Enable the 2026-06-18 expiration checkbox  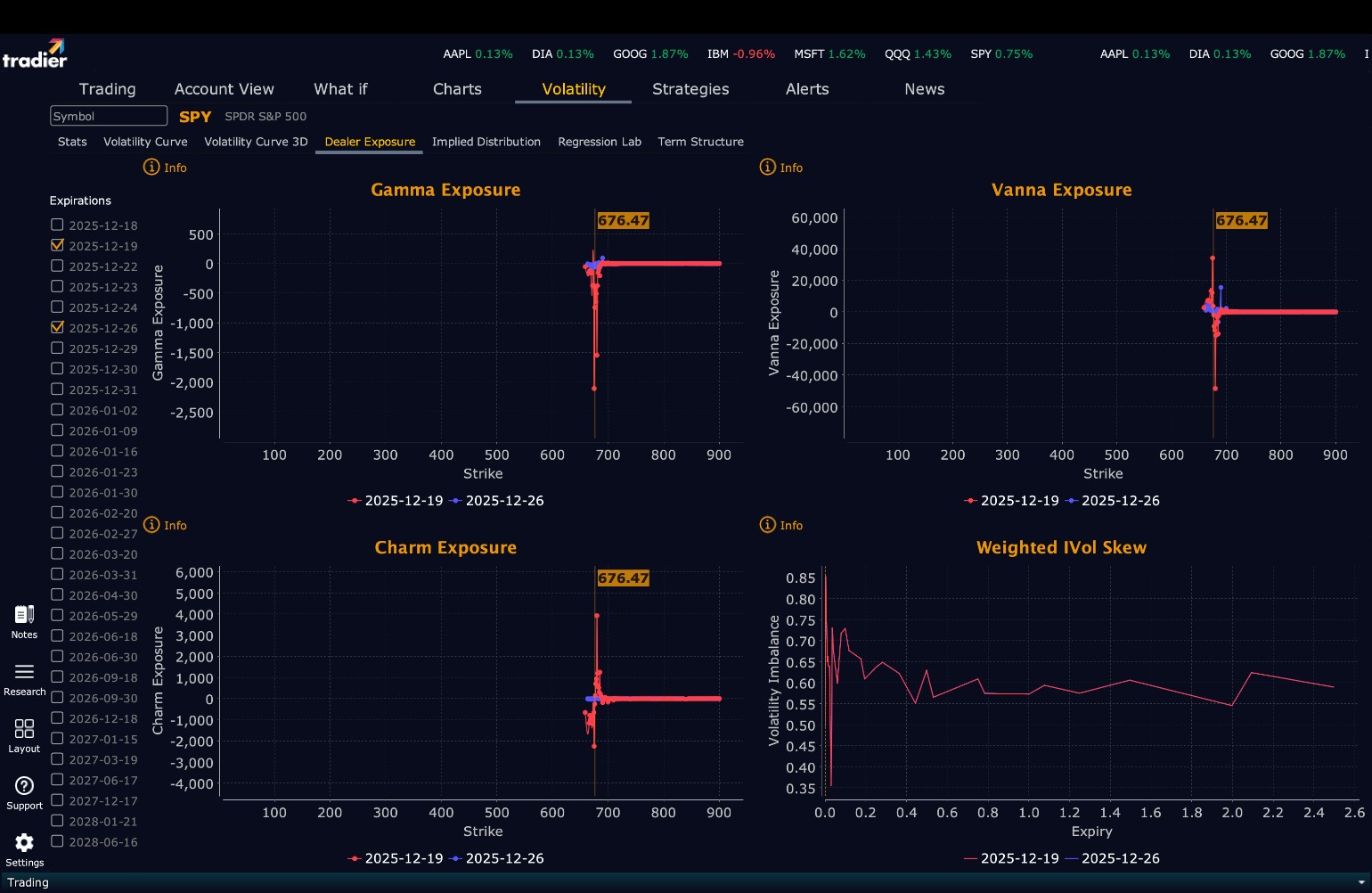pos(57,635)
